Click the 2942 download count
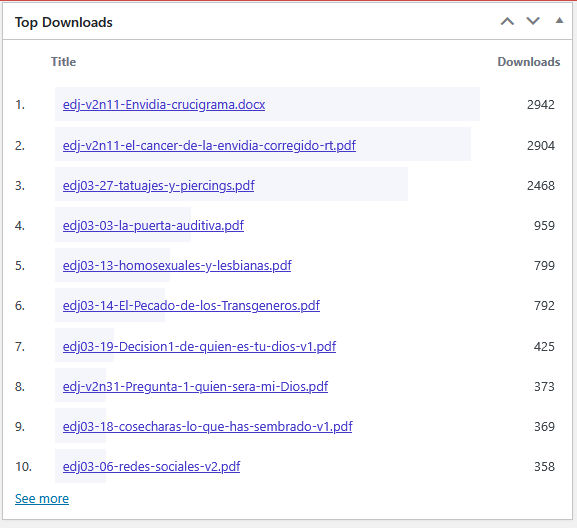The width and height of the screenshot is (577, 528). click(x=541, y=105)
